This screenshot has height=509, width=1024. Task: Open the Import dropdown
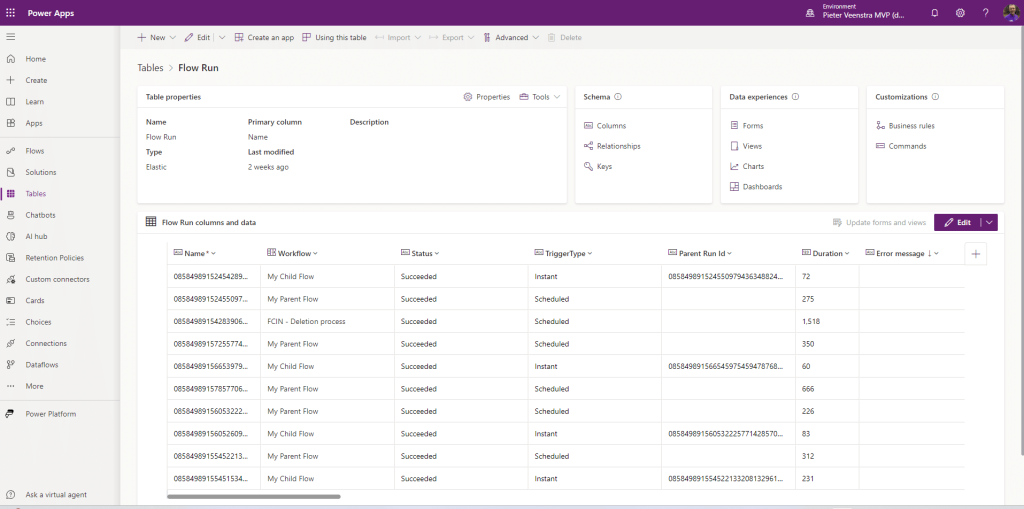(398, 37)
